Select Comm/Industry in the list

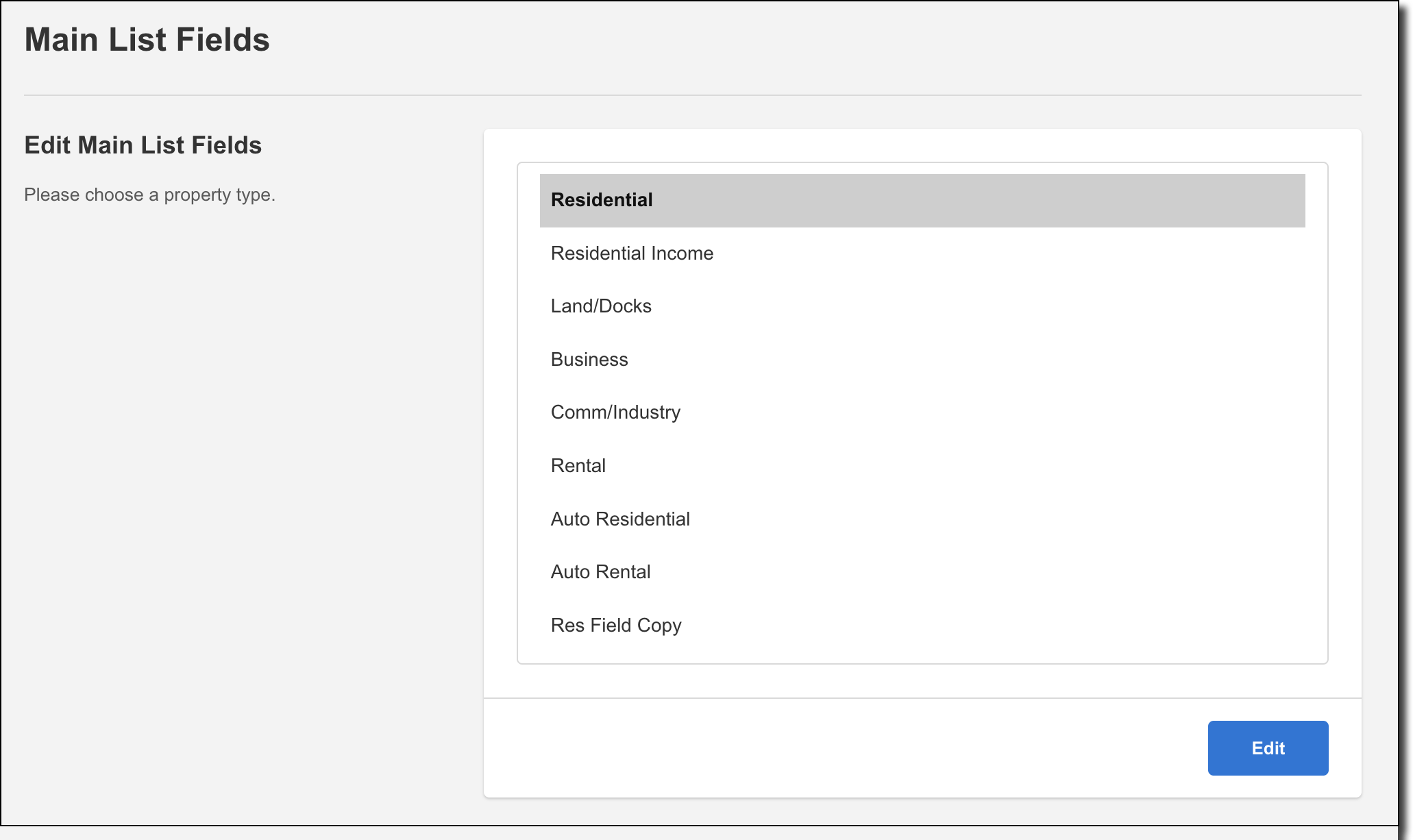click(922, 412)
